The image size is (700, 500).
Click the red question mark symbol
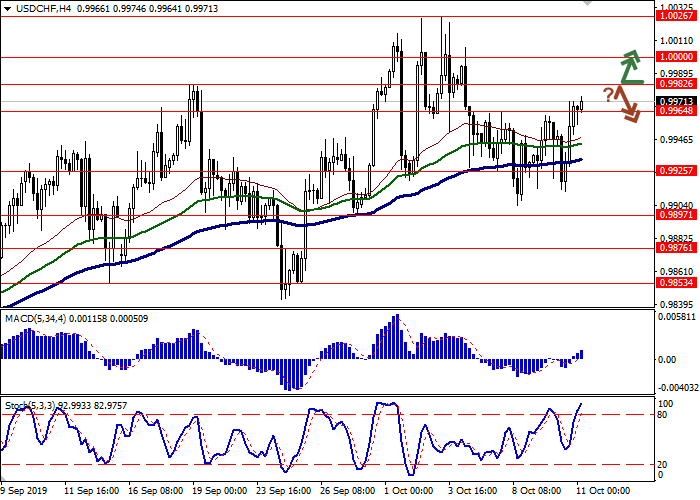coord(607,94)
